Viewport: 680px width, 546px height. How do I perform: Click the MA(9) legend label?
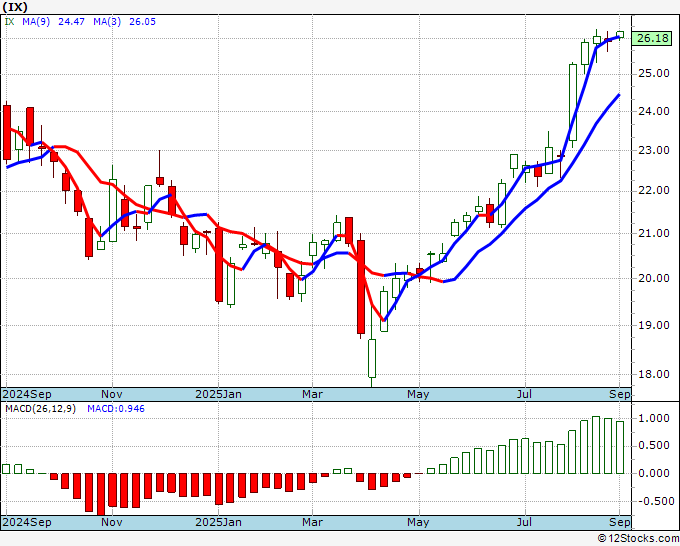tap(36, 22)
